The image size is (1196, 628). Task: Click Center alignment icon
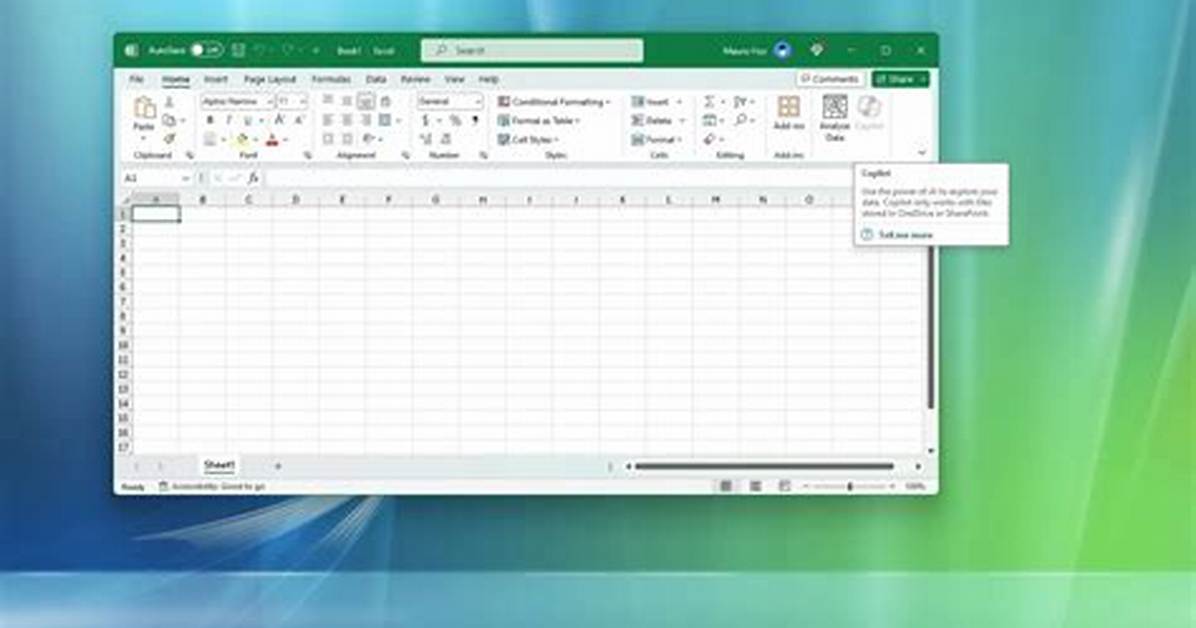(347, 121)
